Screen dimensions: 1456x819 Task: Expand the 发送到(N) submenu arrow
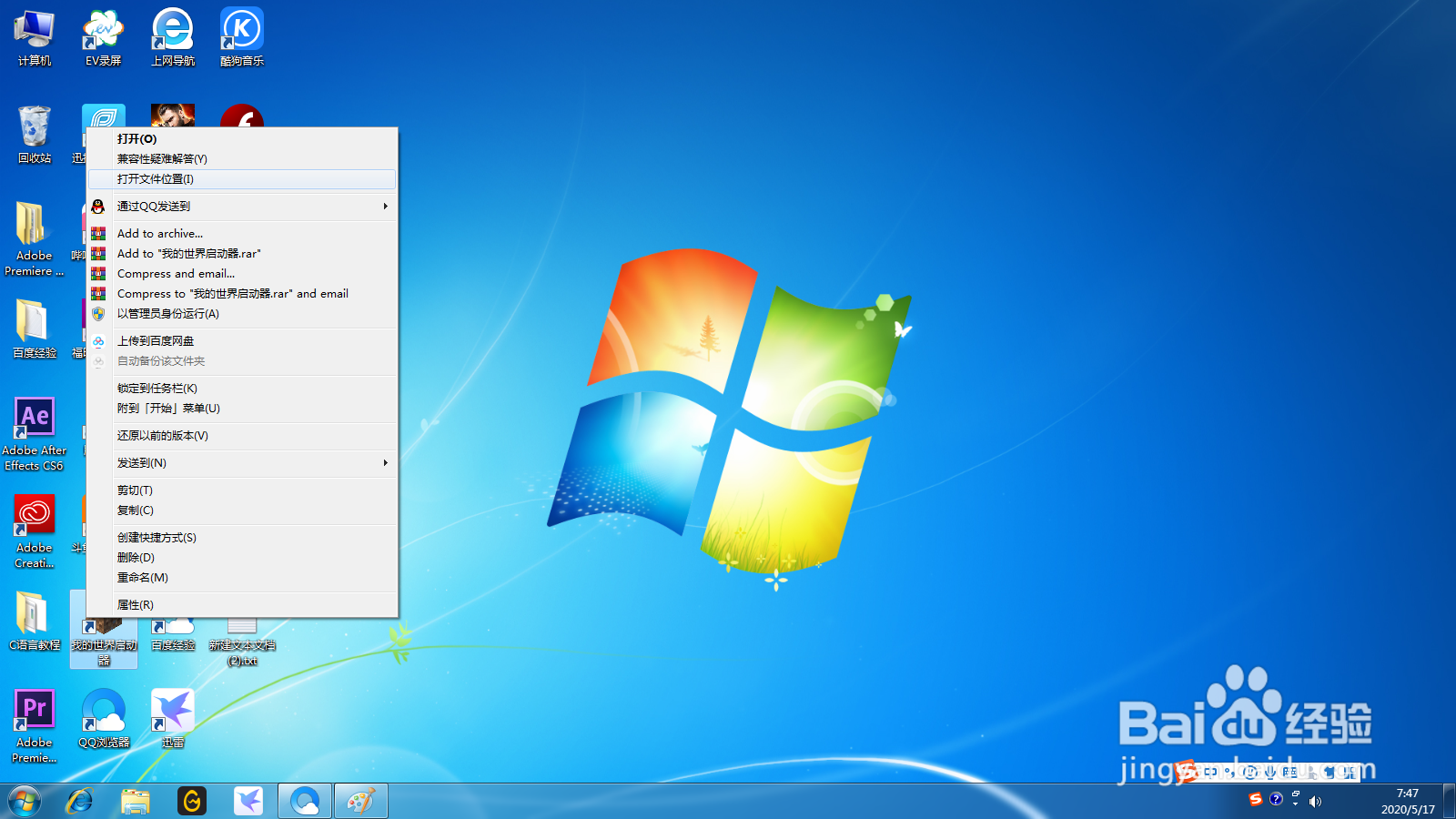pyautogui.click(x=386, y=463)
